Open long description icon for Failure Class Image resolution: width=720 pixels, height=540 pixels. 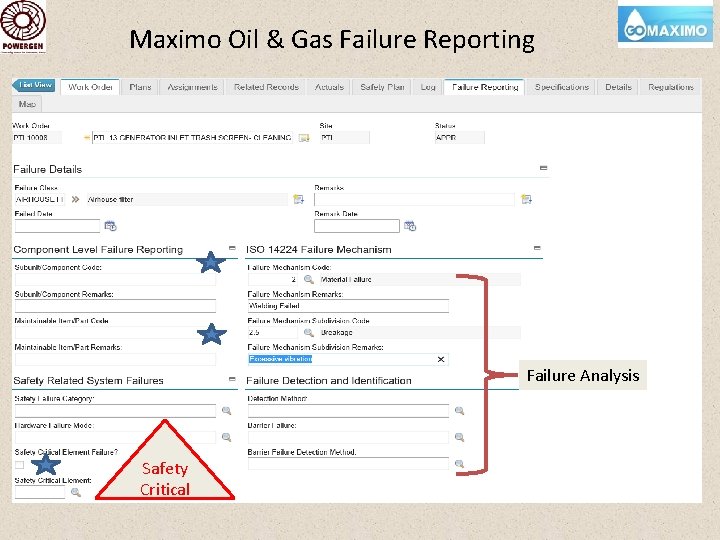coord(298,199)
